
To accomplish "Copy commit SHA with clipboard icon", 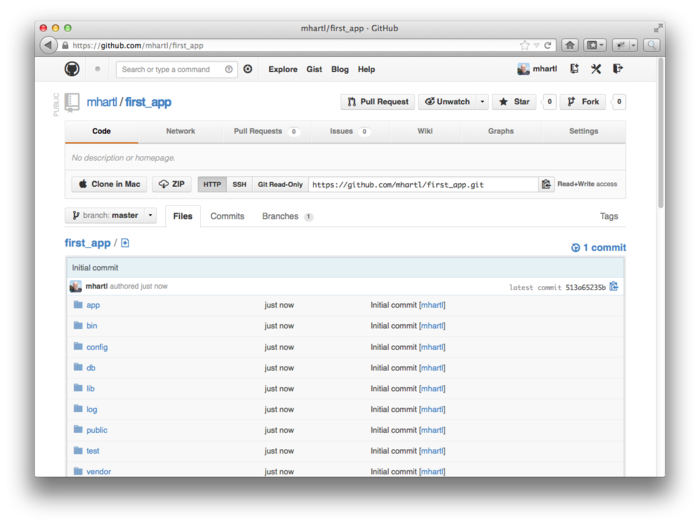I will pos(614,286).
